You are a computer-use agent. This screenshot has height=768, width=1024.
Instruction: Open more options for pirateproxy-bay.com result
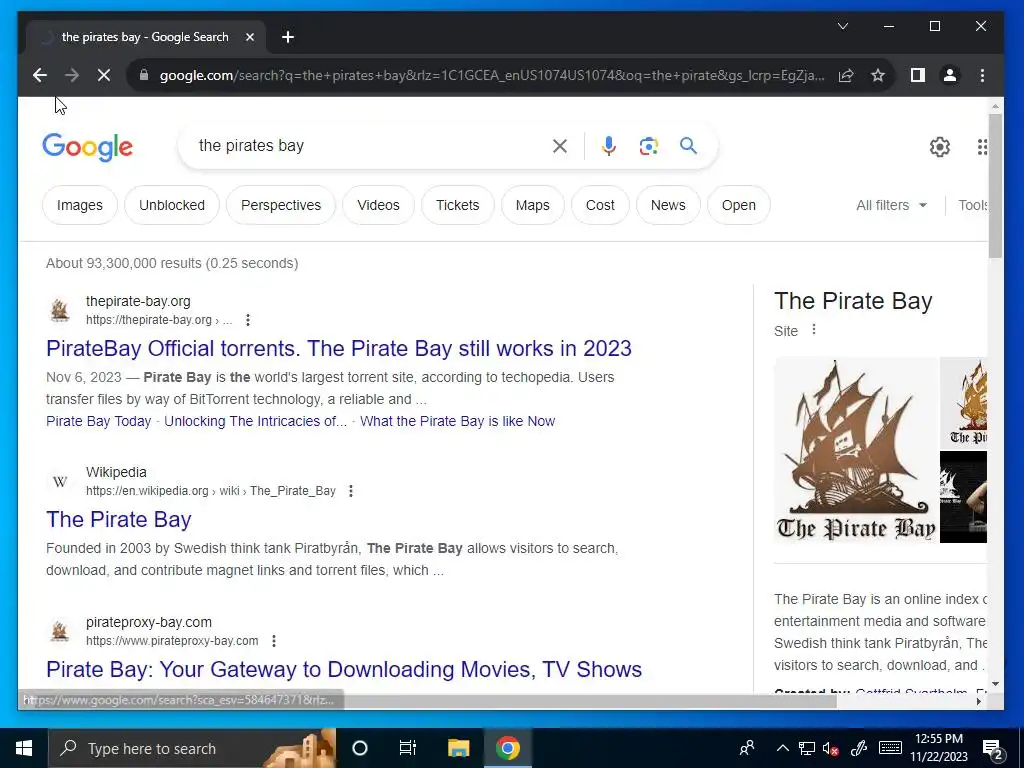(274, 641)
